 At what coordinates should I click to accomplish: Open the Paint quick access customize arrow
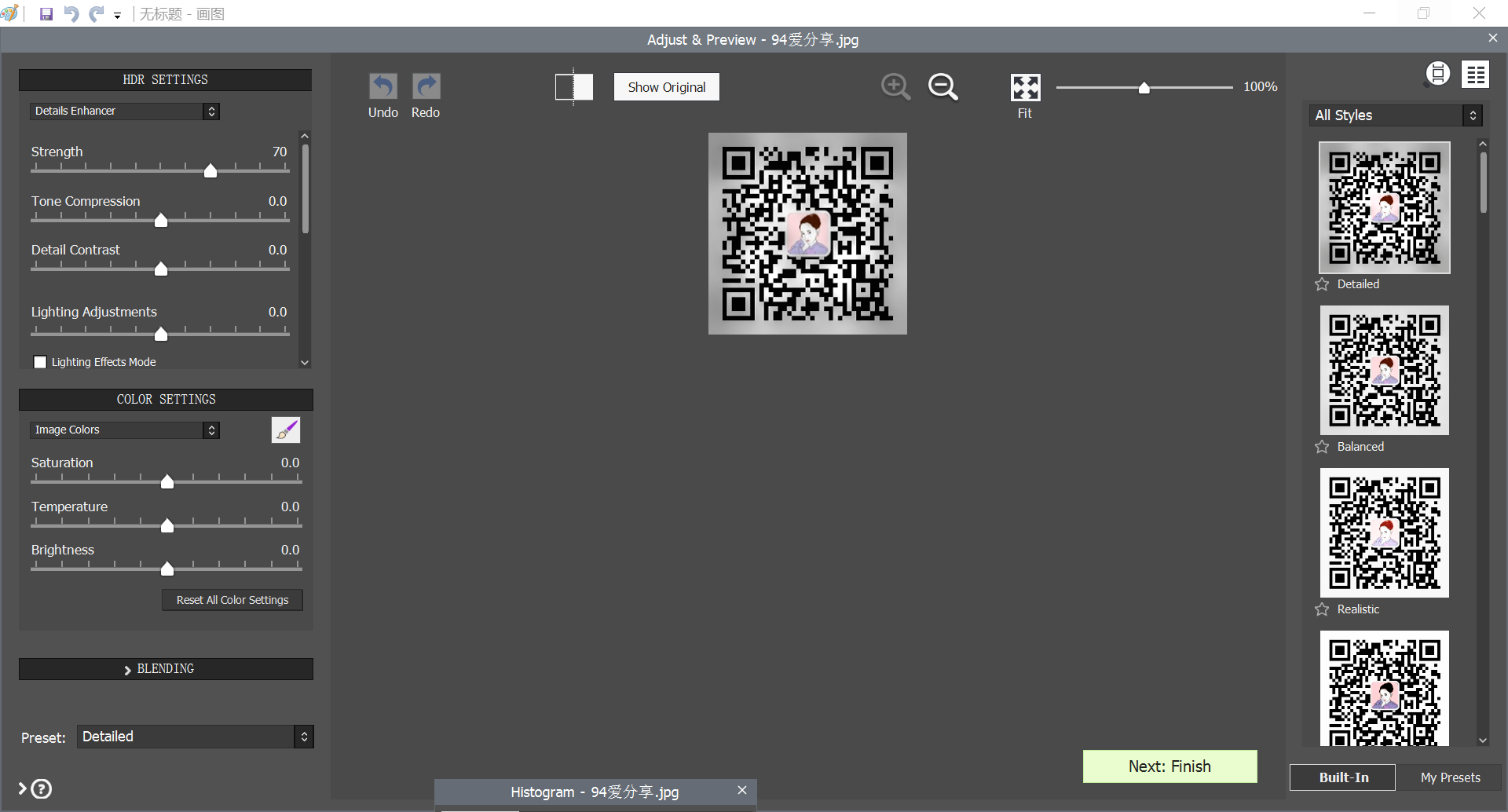click(117, 15)
